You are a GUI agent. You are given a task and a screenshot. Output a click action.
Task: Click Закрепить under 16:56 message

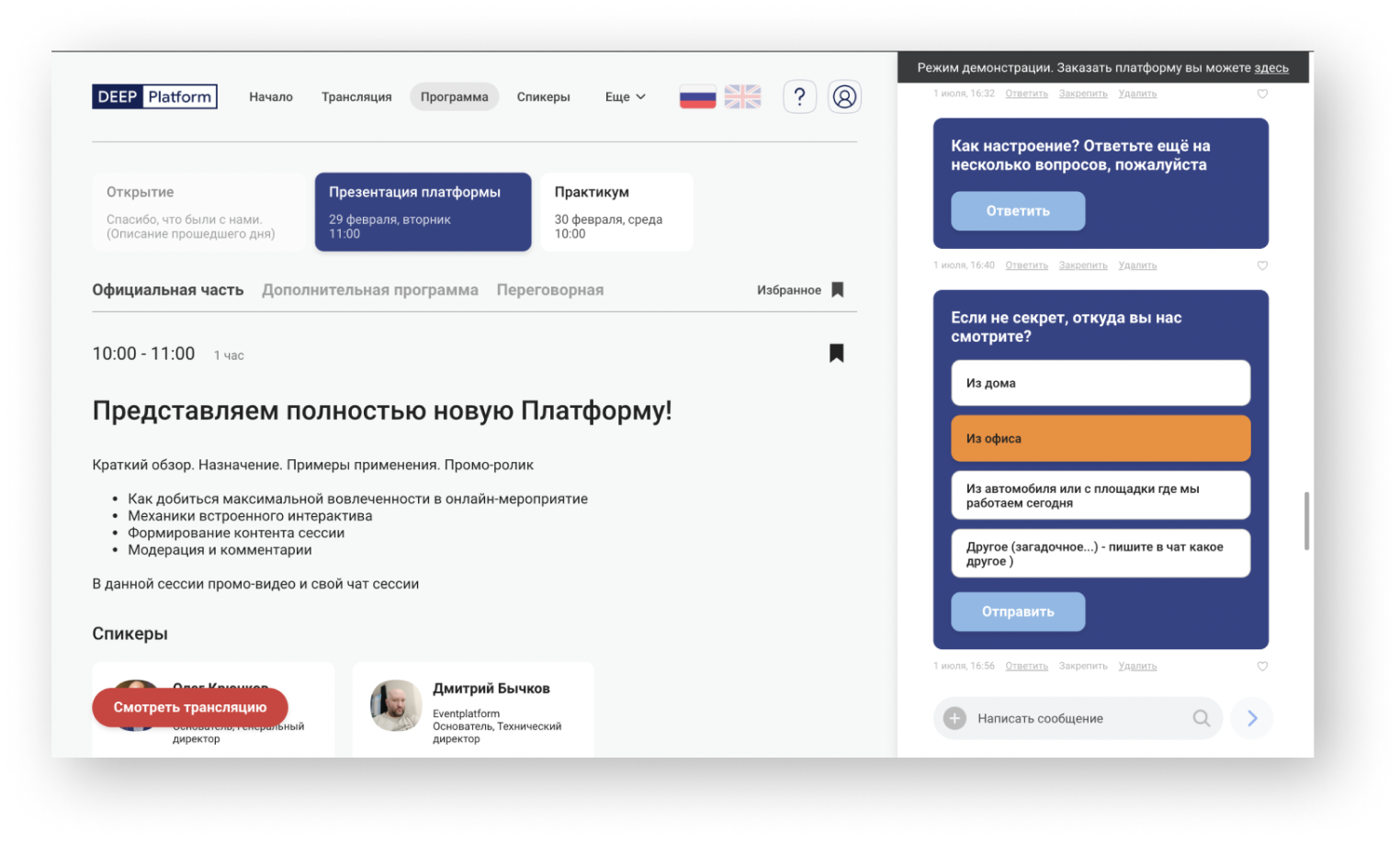(1083, 667)
